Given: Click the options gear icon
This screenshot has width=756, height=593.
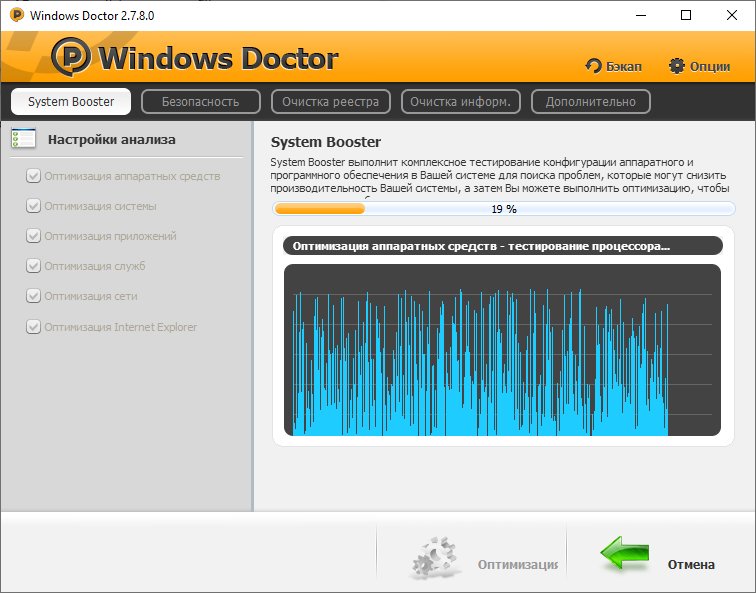Looking at the screenshot, I should [x=676, y=66].
